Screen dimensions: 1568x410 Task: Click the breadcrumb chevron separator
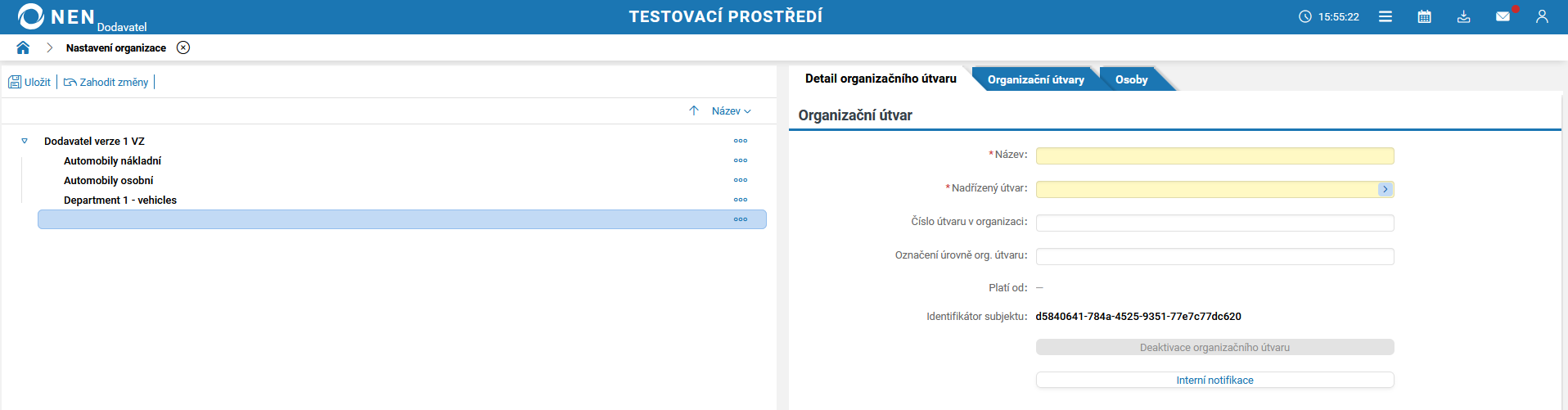point(49,47)
